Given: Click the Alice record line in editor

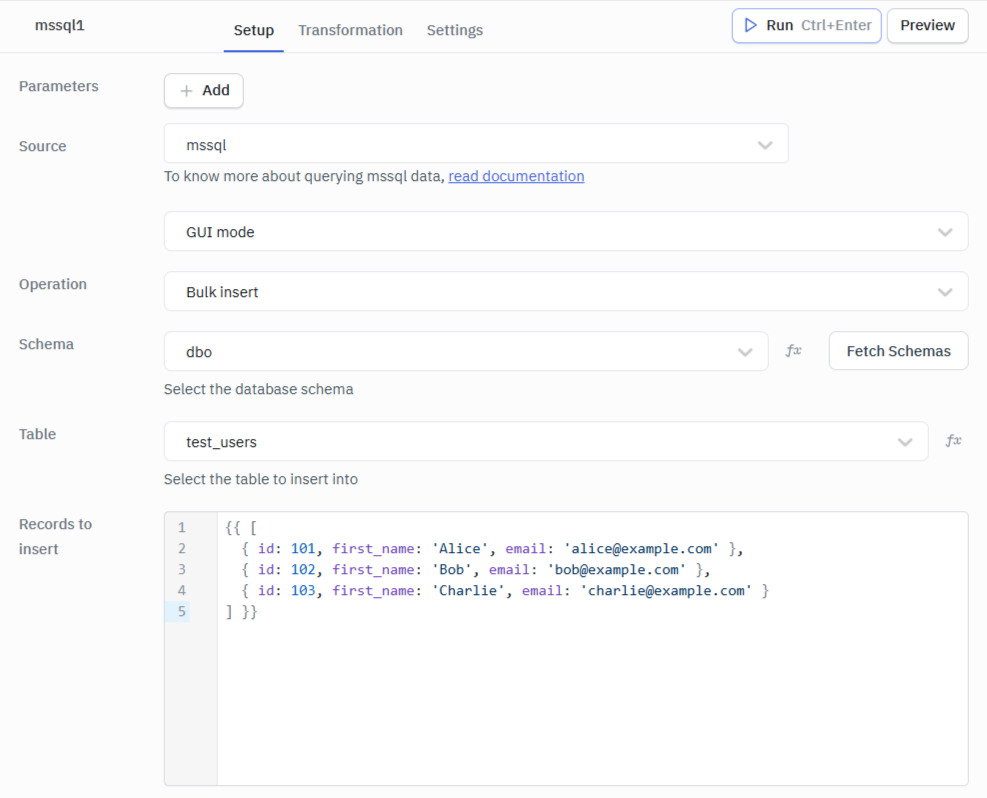Looking at the screenshot, I should (x=492, y=549).
